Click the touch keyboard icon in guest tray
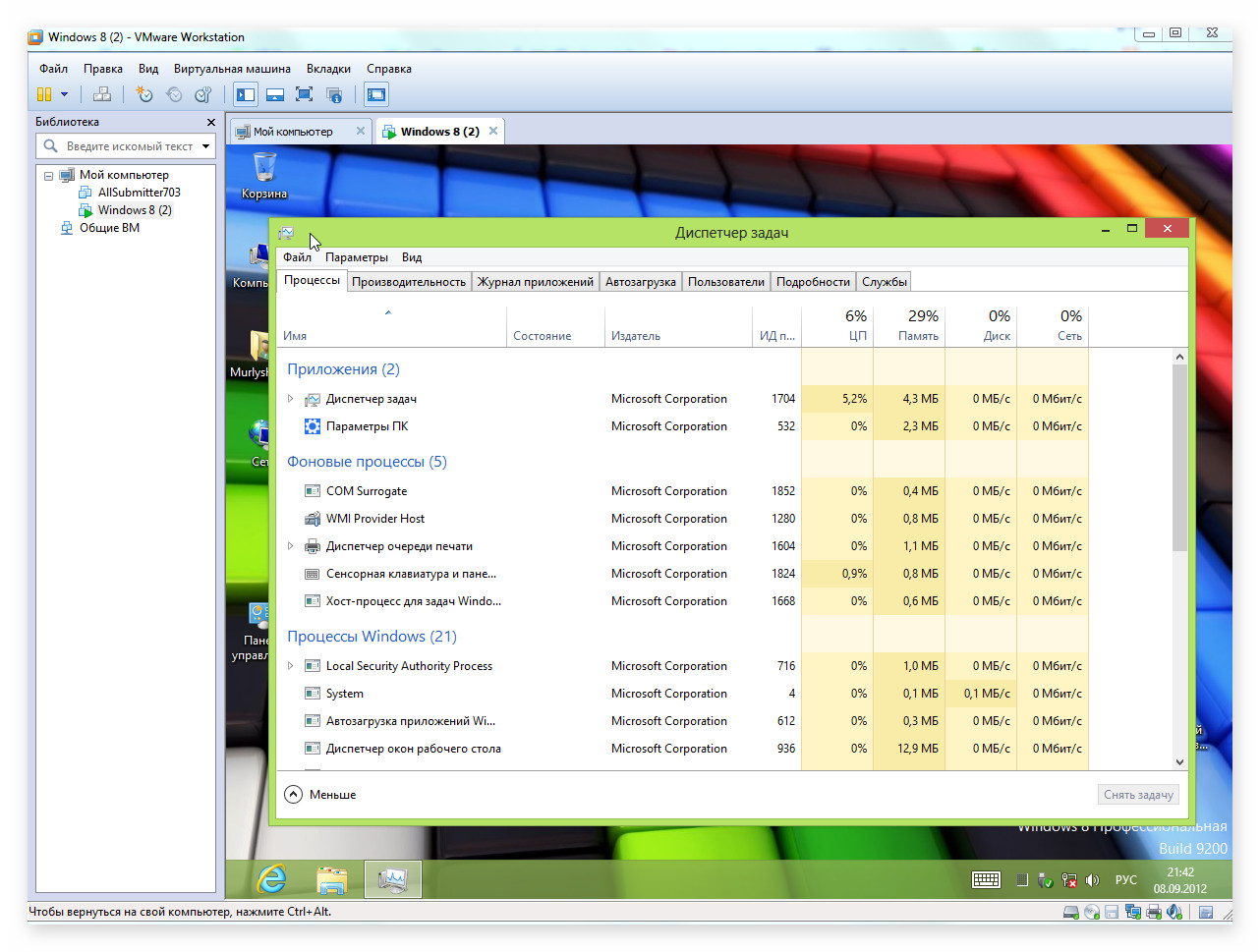The image size is (1260, 952). 986,880
